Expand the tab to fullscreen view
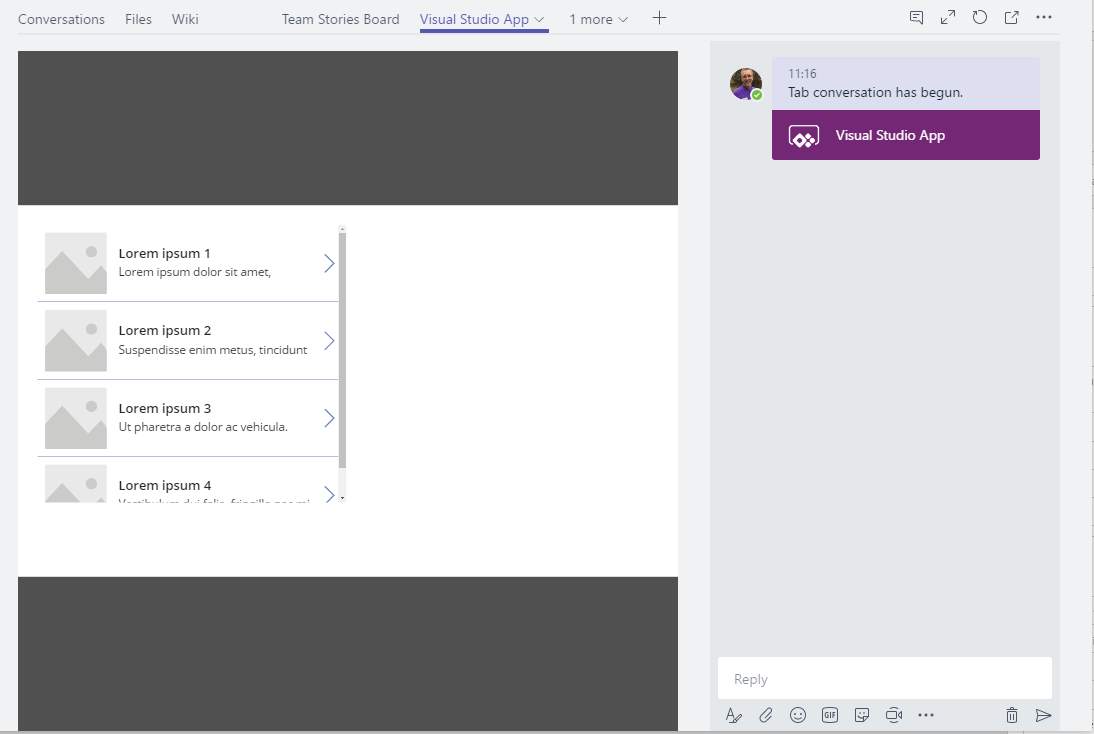The height and width of the screenshot is (734, 1094). [x=947, y=17]
